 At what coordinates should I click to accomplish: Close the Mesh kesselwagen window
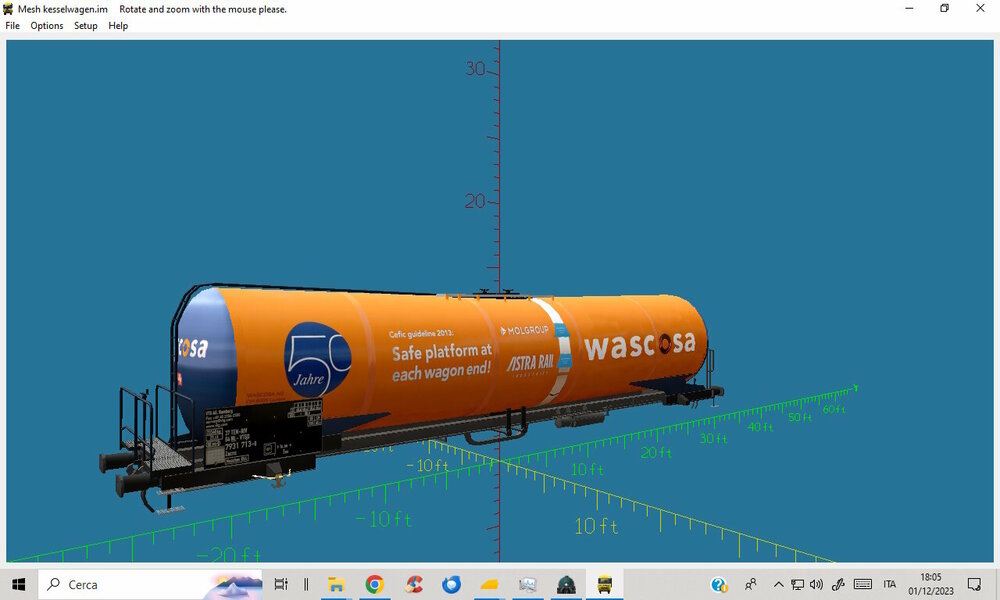[980, 8]
